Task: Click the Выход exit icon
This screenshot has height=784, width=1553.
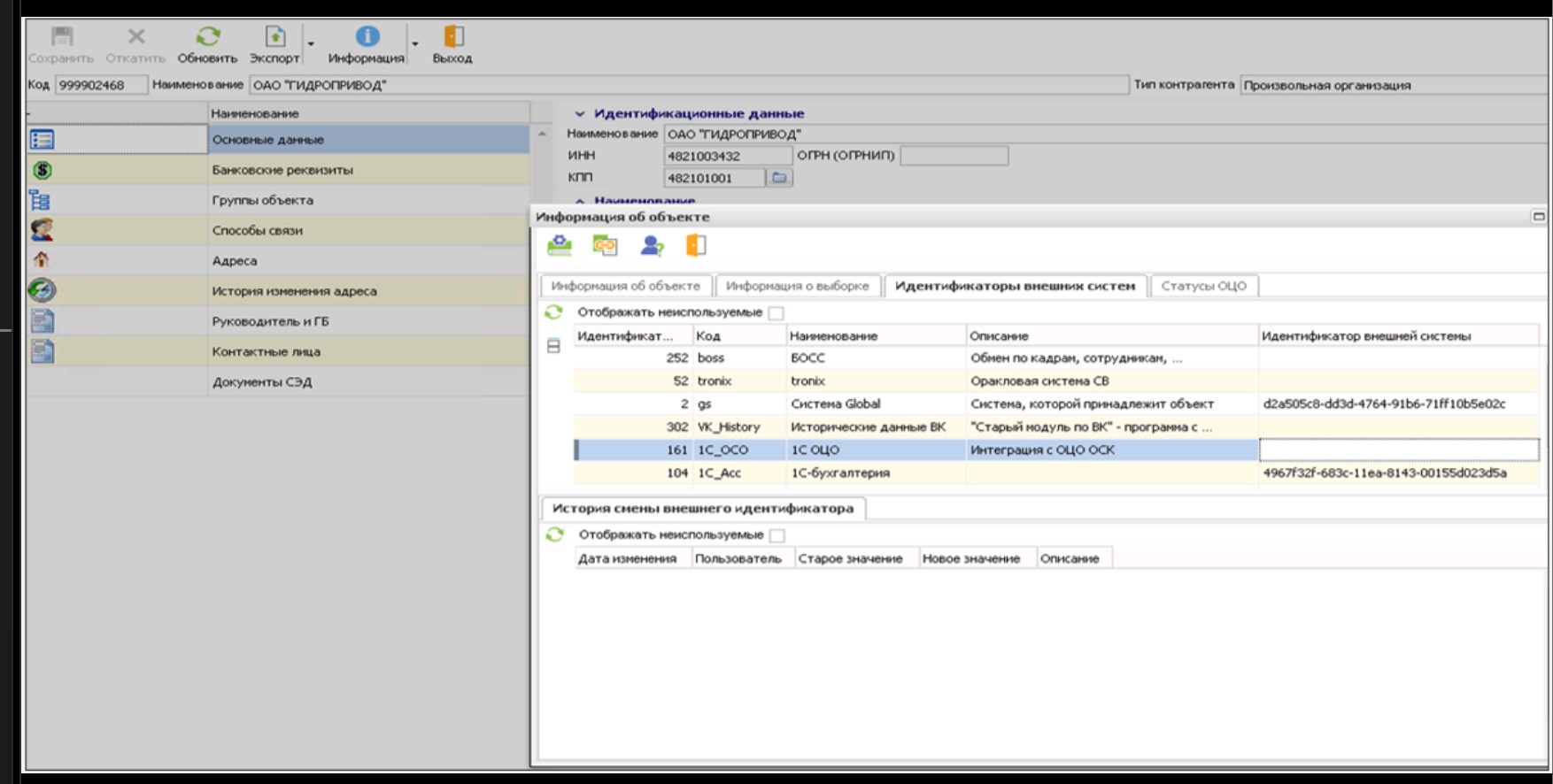Action: (x=452, y=37)
